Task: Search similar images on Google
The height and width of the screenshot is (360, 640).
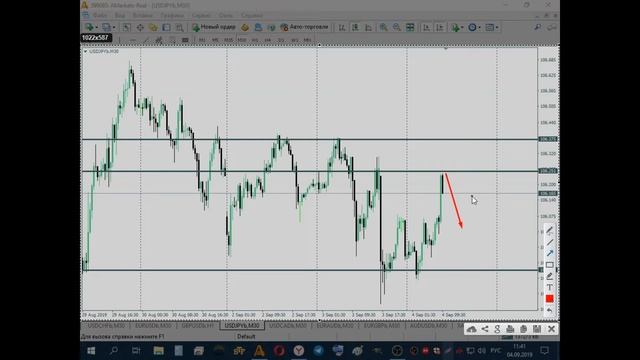Action: click(497, 329)
